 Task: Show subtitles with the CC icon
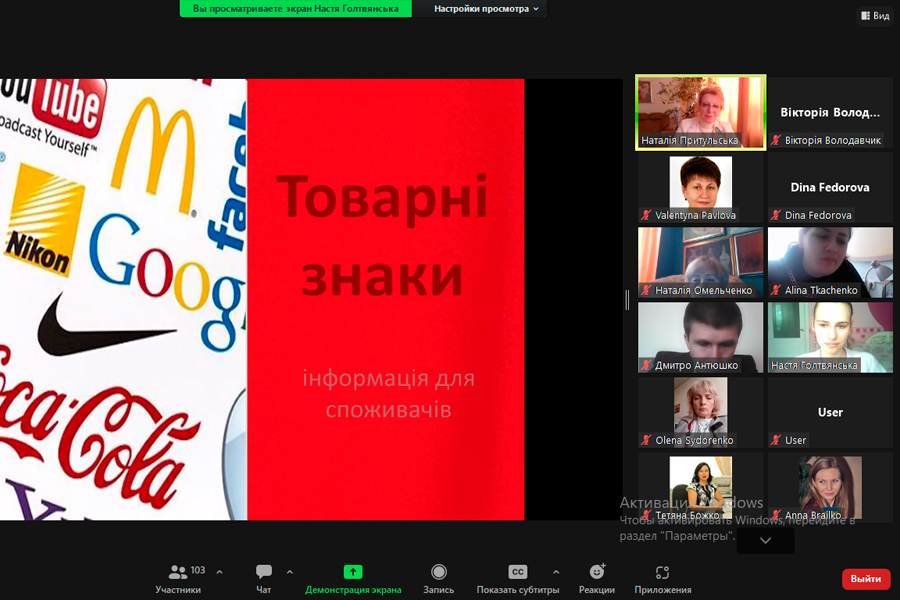tap(517, 572)
